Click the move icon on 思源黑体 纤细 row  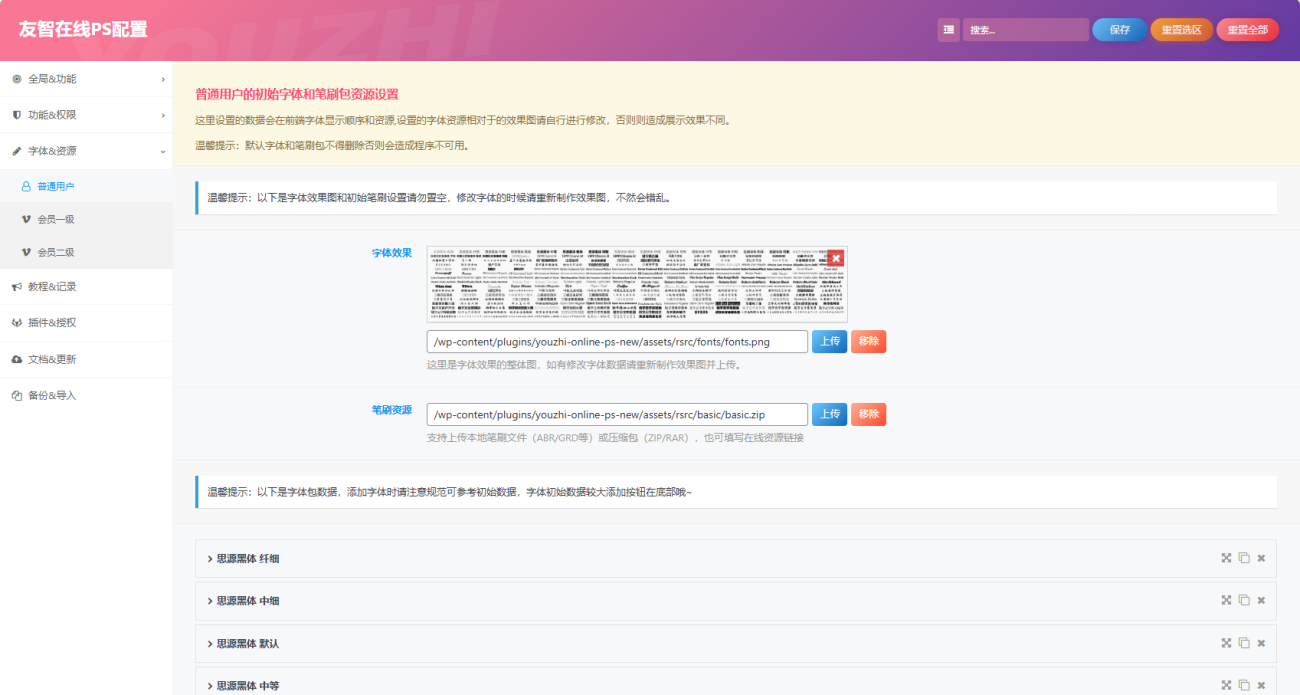click(x=1226, y=558)
